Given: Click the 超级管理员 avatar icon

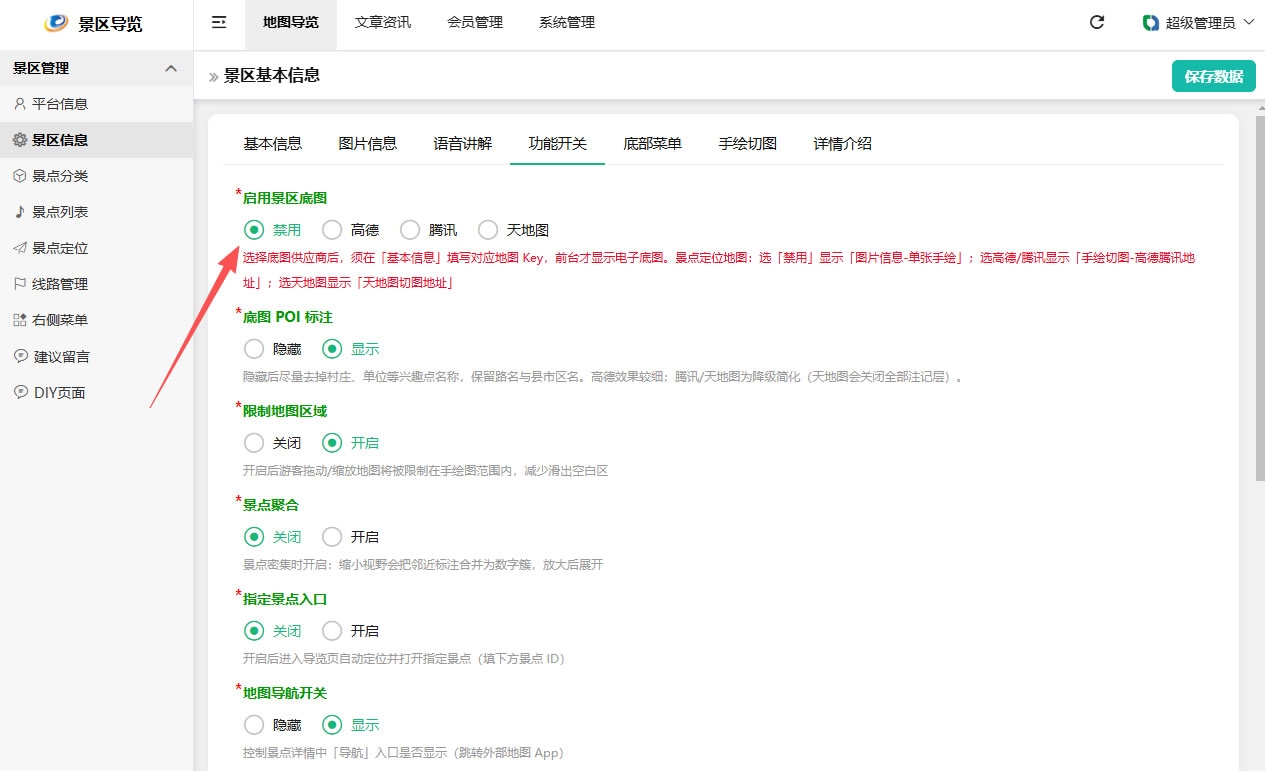Looking at the screenshot, I should pyautogui.click(x=1151, y=22).
